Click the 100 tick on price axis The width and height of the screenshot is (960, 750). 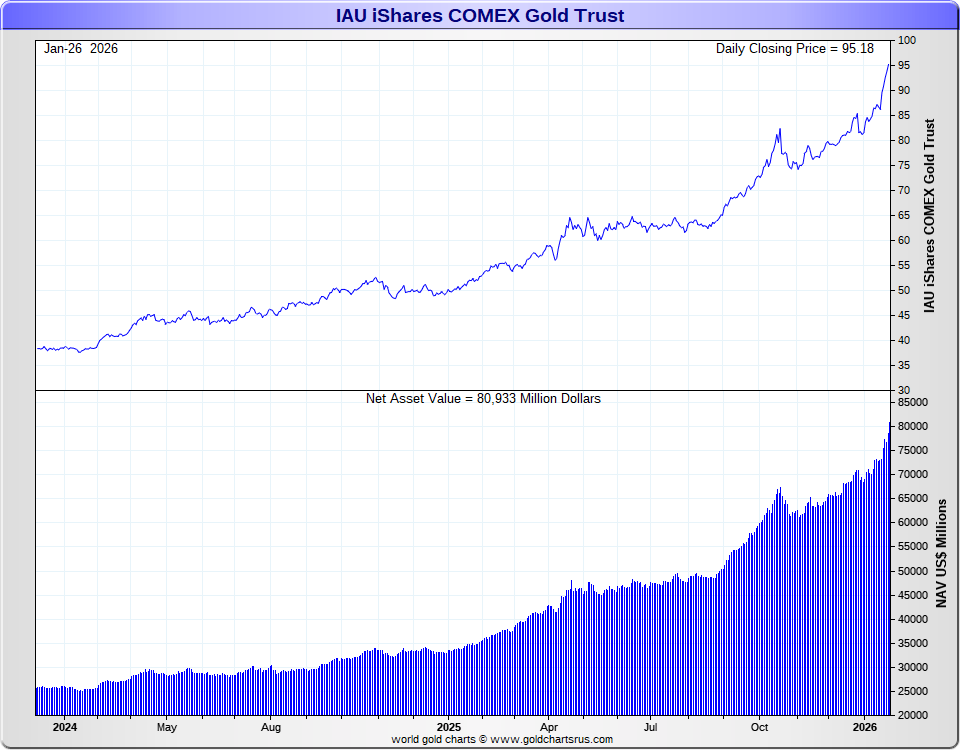click(907, 40)
